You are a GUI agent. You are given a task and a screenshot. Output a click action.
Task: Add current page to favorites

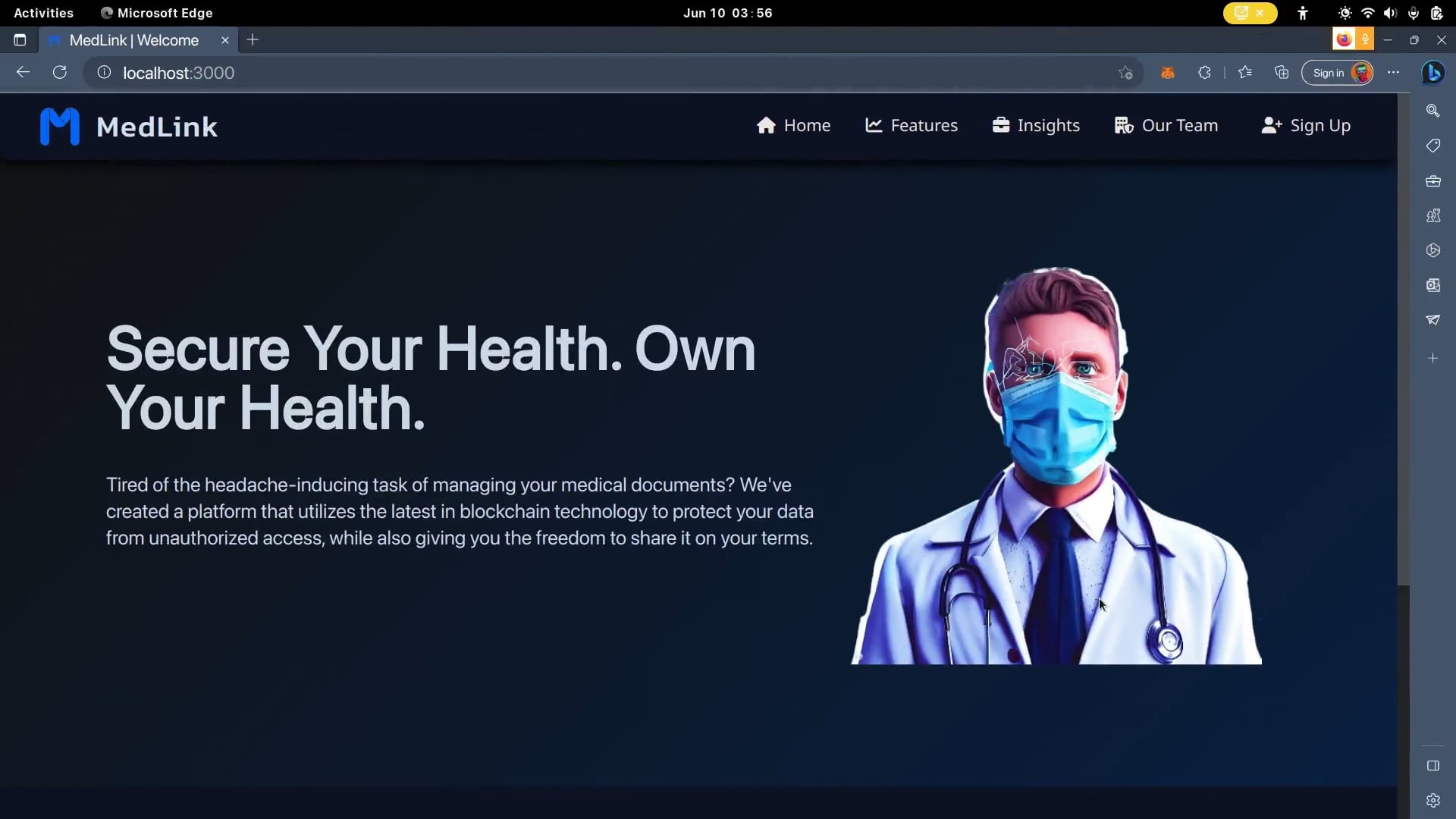(1125, 72)
